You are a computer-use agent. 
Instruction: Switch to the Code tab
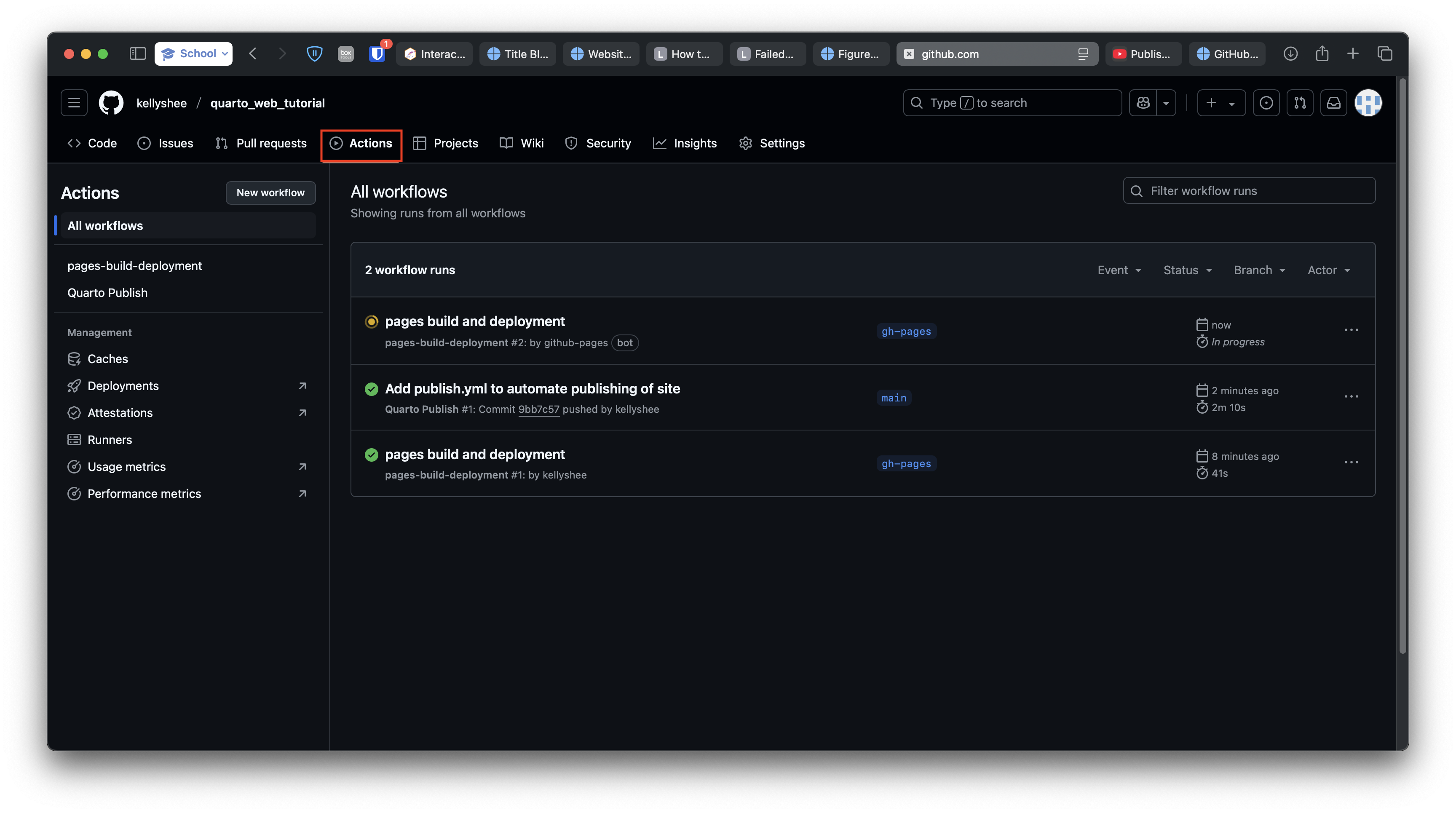pos(91,144)
